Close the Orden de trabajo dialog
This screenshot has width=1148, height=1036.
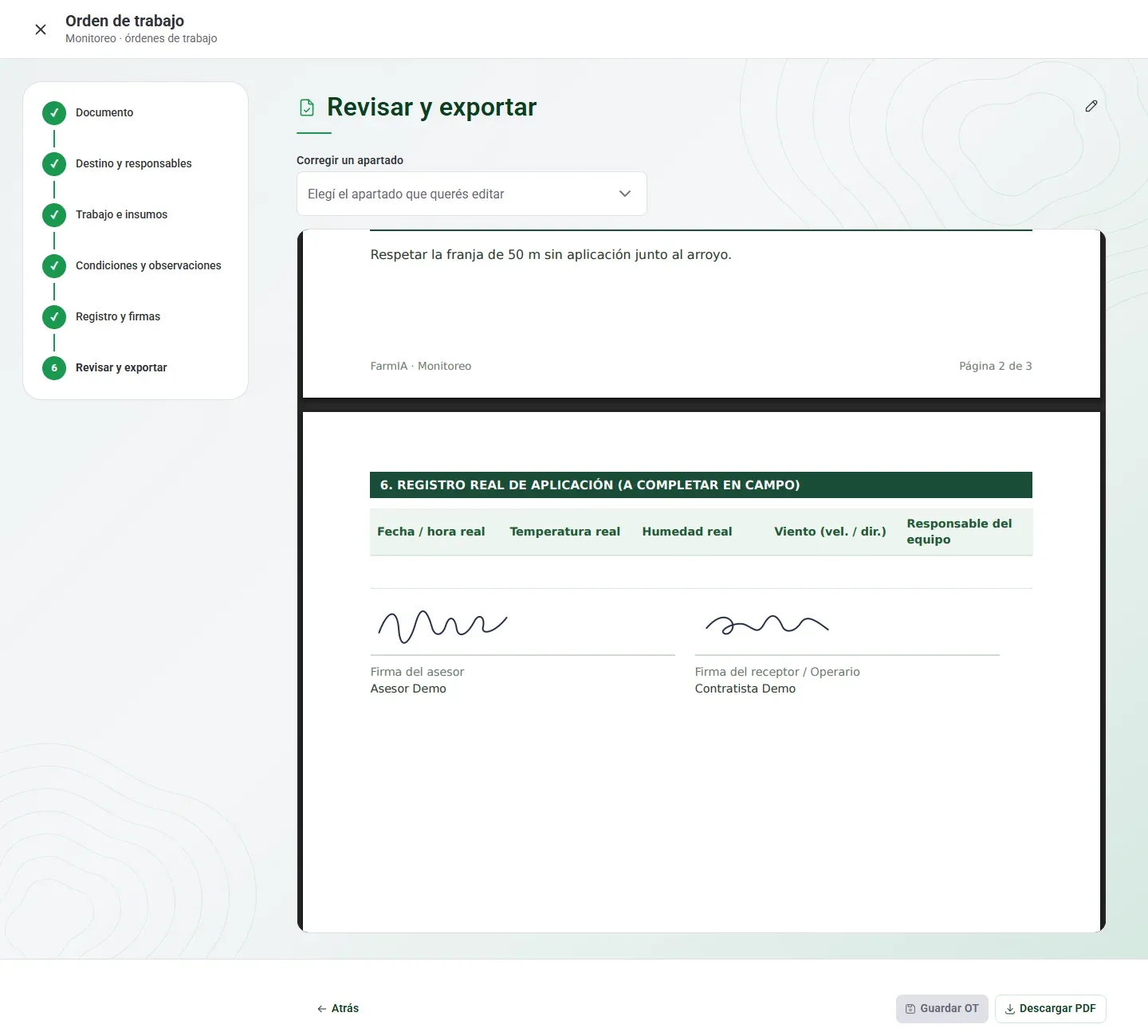[x=41, y=29]
